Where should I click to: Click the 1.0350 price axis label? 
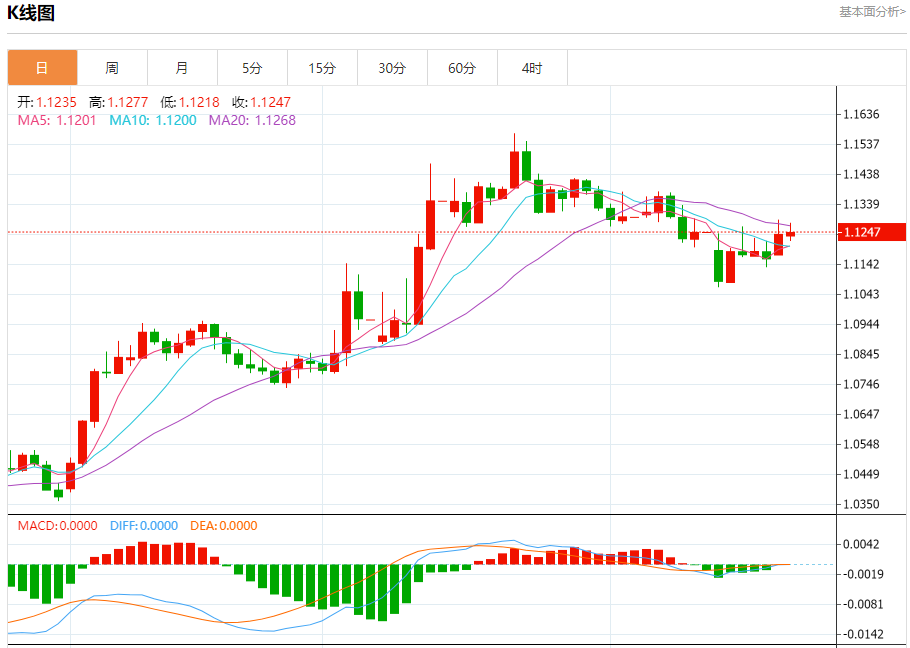click(862, 505)
